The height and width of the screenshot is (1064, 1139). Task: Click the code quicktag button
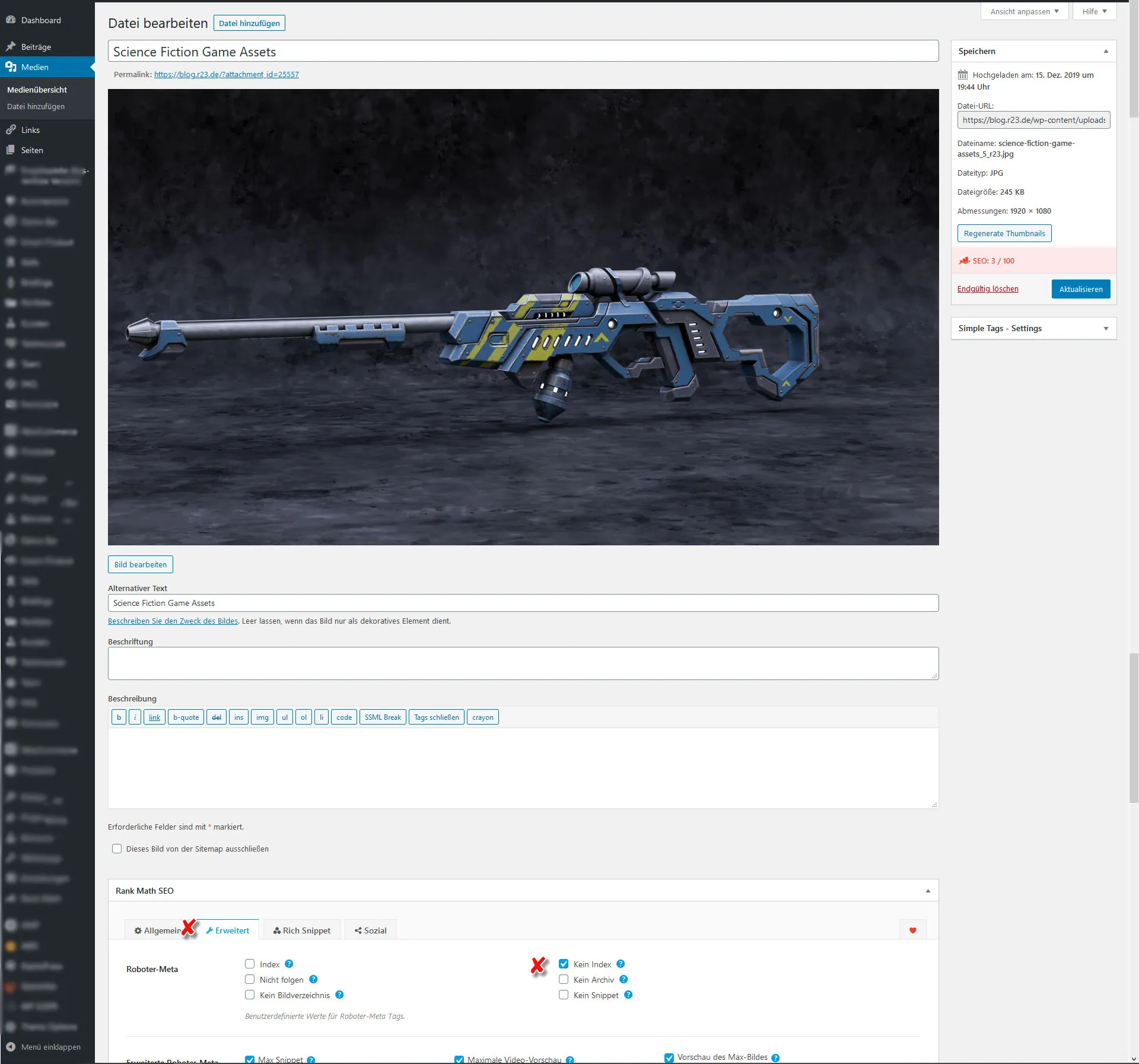tap(344, 717)
